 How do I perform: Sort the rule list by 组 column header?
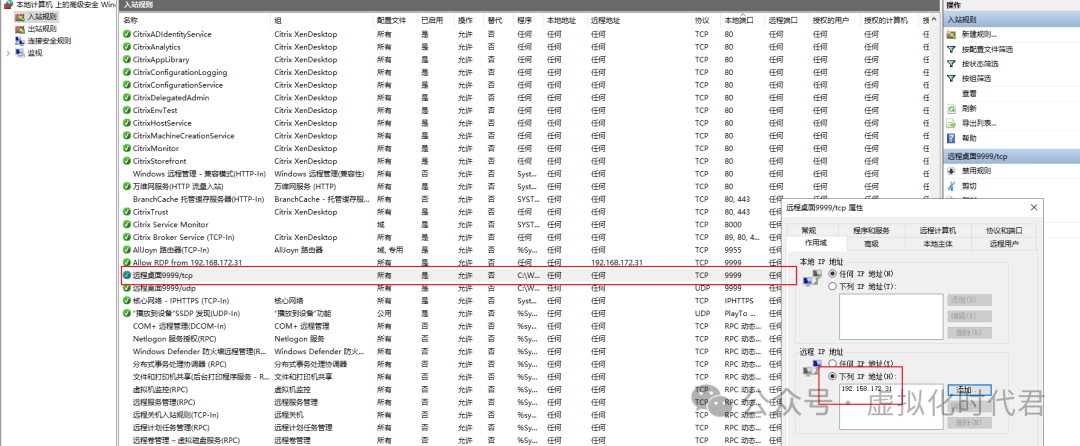278,21
